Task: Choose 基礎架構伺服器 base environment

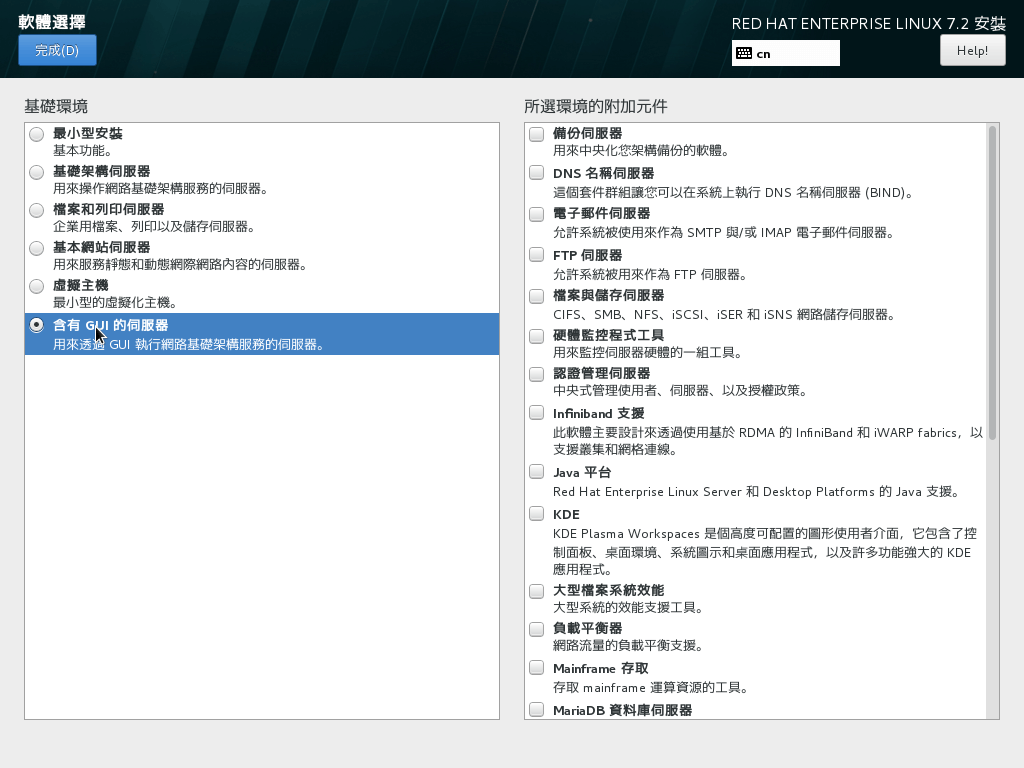Action: pos(37,172)
